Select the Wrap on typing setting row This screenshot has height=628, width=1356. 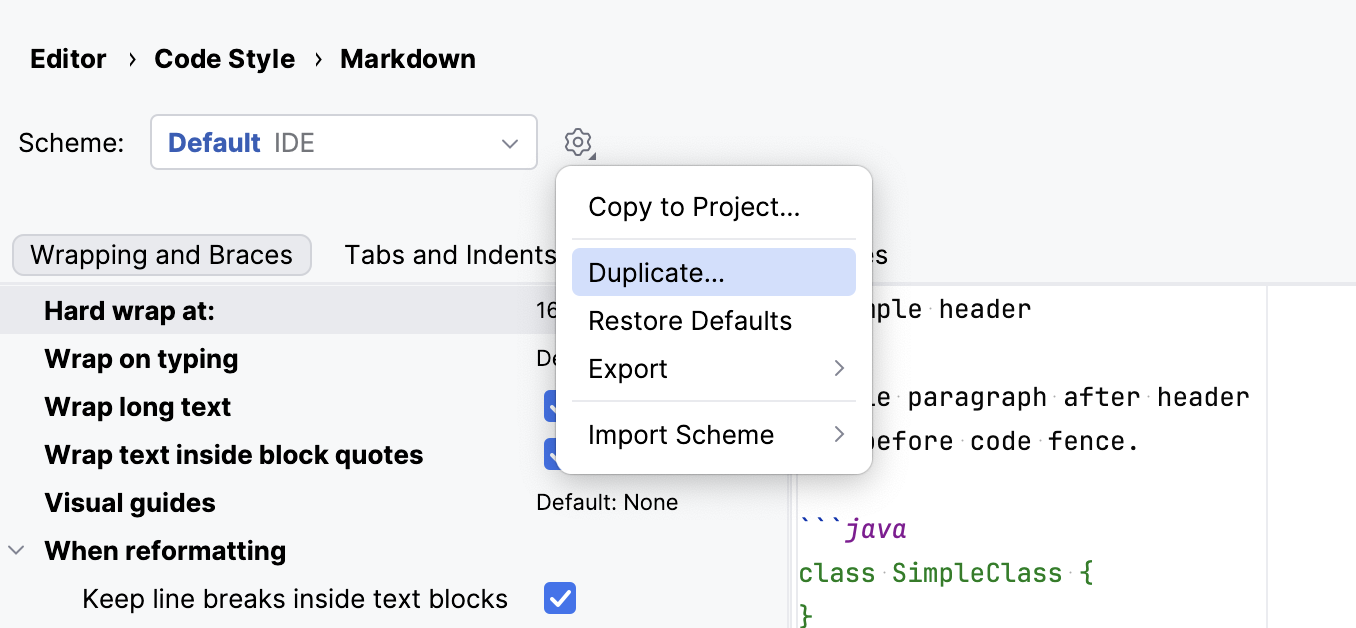[141, 359]
